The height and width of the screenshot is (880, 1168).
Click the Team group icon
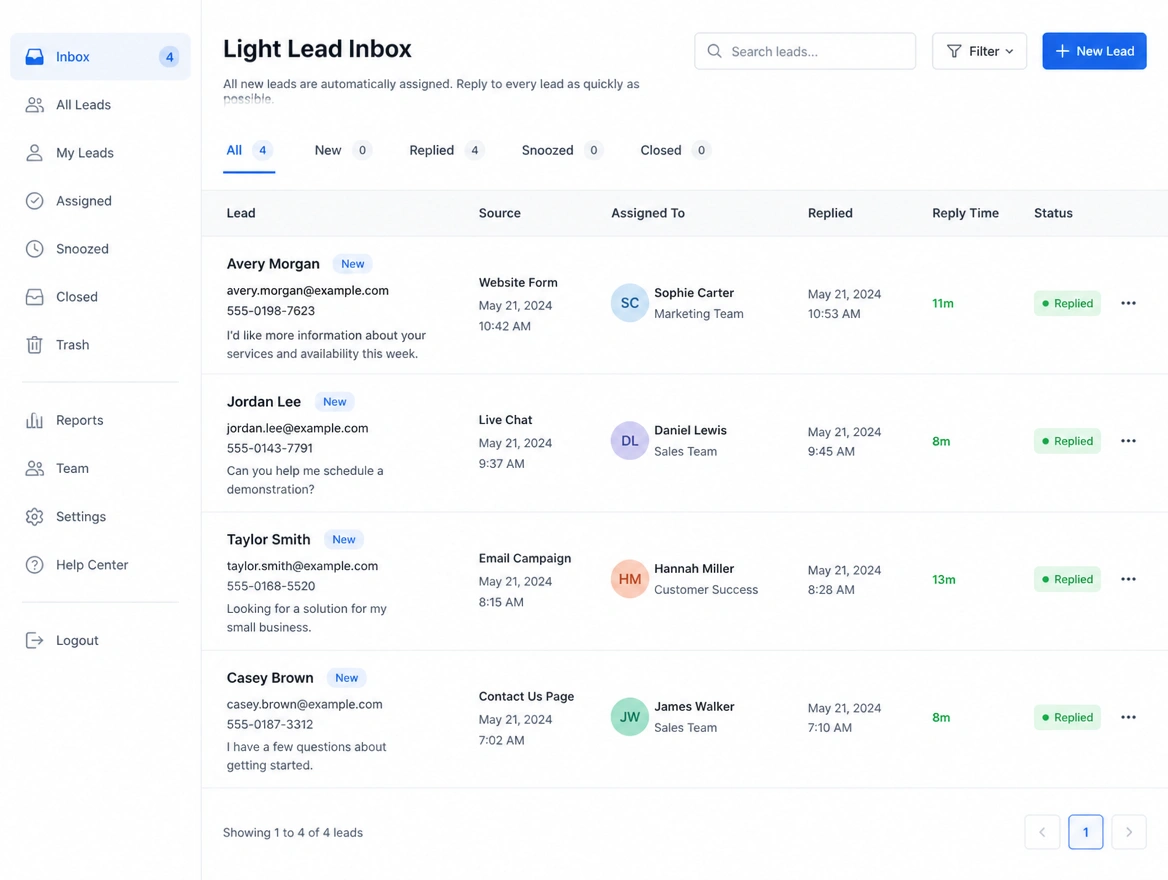pos(34,469)
